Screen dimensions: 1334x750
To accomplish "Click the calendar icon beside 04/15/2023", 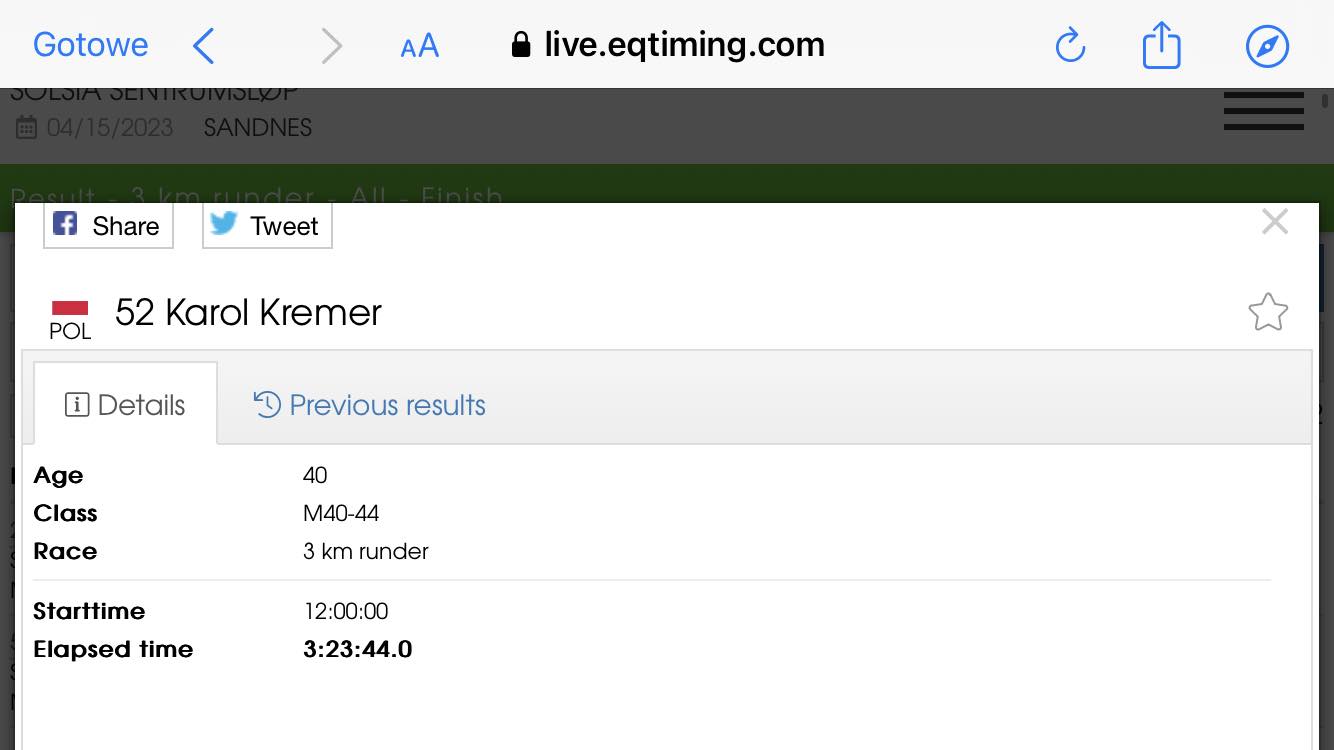I will pyautogui.click(x=27, y=128).
